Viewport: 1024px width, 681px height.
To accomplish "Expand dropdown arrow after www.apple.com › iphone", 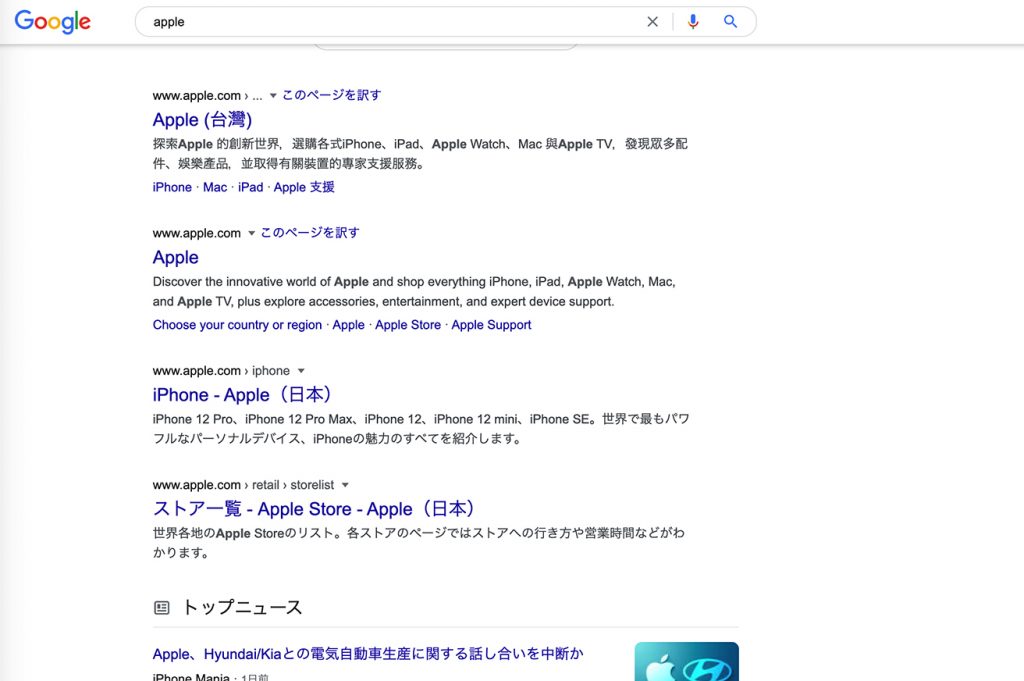I will 301,371.
